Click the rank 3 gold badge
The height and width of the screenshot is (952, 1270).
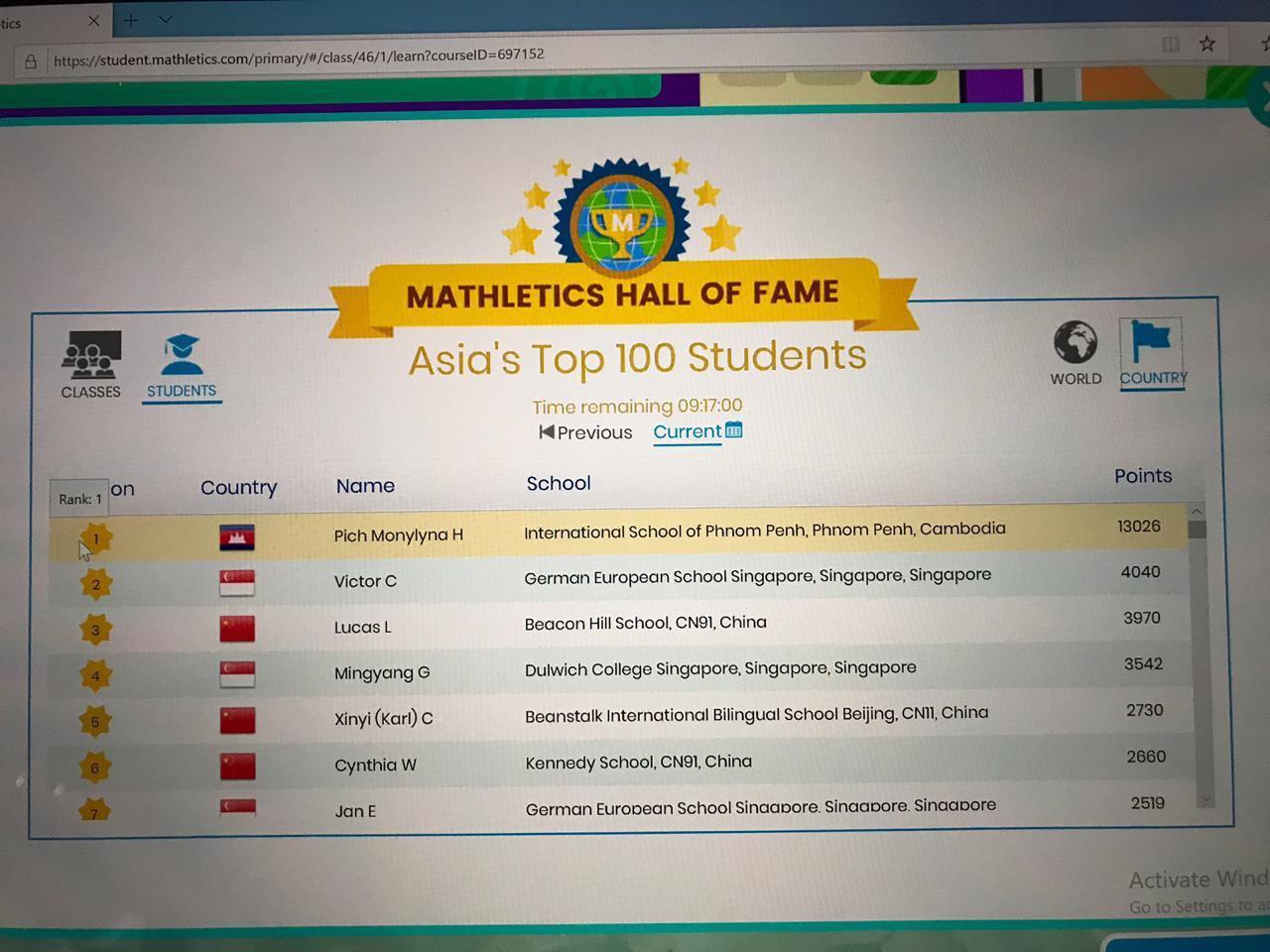[95, 630]
